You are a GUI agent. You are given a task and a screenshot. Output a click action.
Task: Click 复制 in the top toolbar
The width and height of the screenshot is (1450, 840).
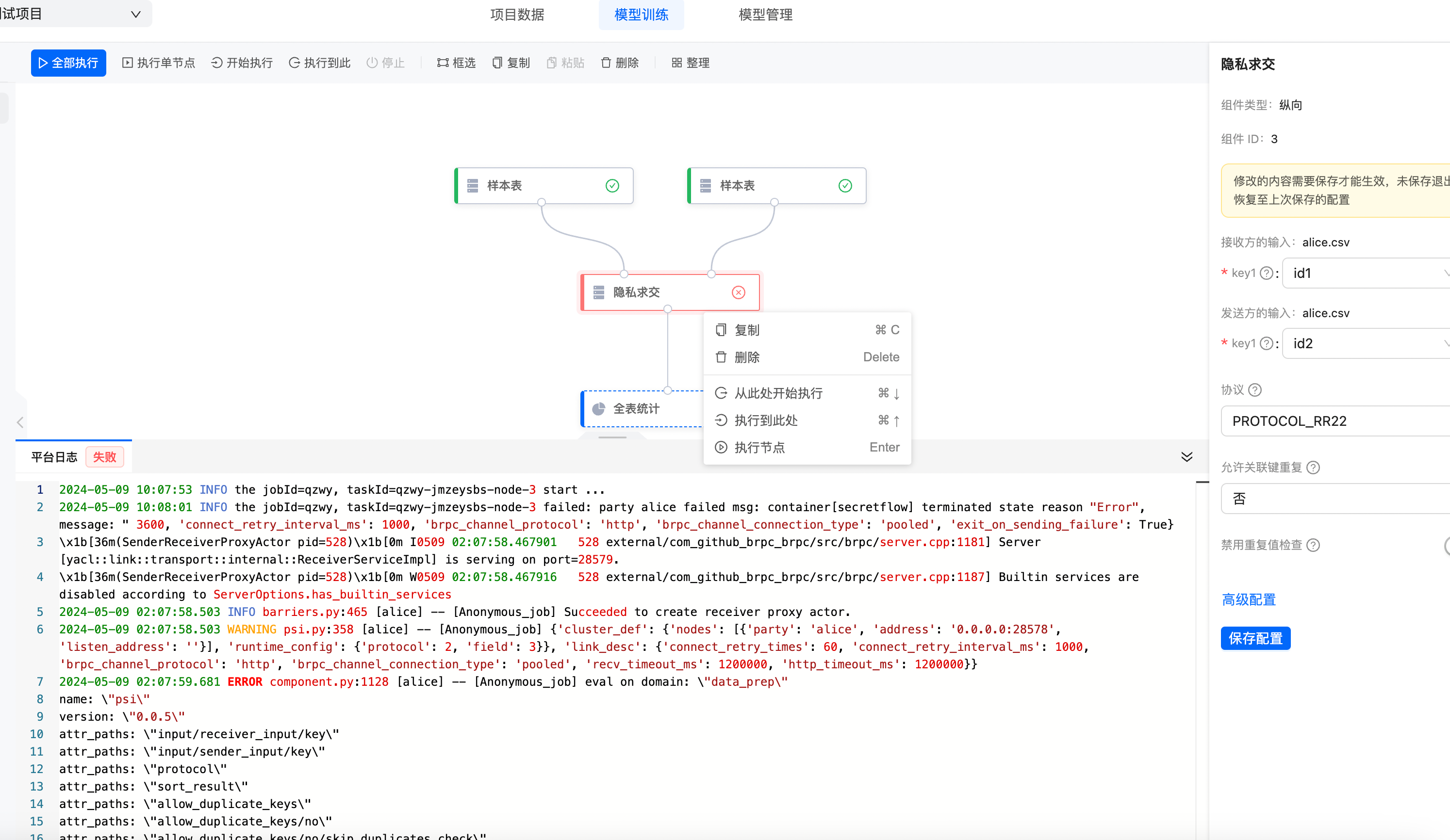(511, 63)
